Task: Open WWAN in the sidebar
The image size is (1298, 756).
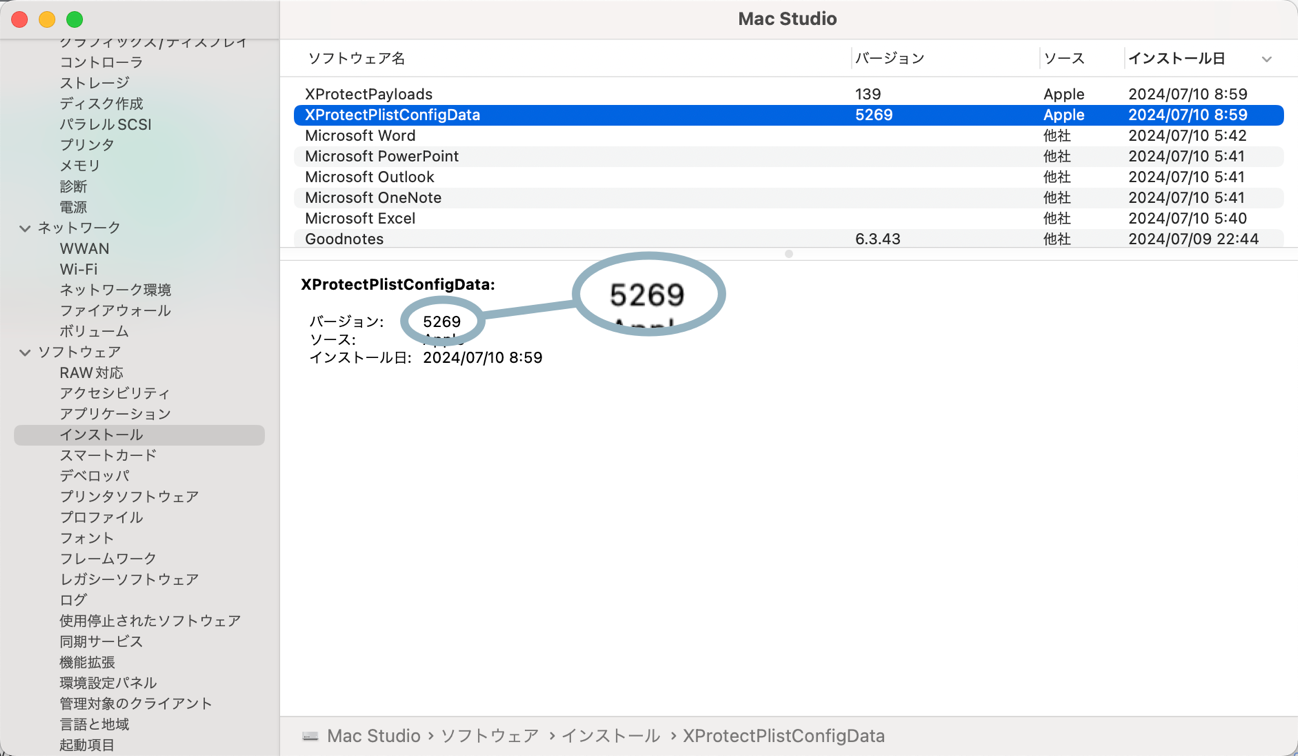Action: [x=84, y=249]
